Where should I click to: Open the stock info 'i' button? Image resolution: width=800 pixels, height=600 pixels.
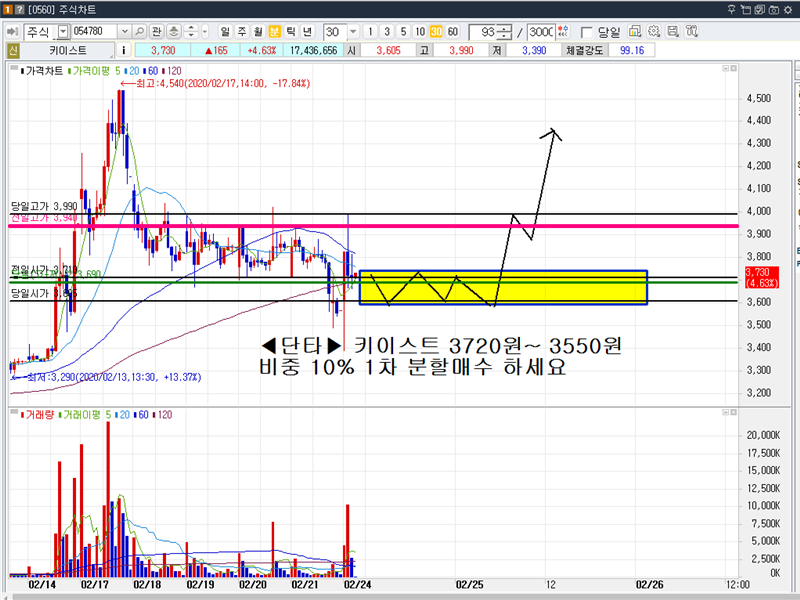click(x=123, y=50)
